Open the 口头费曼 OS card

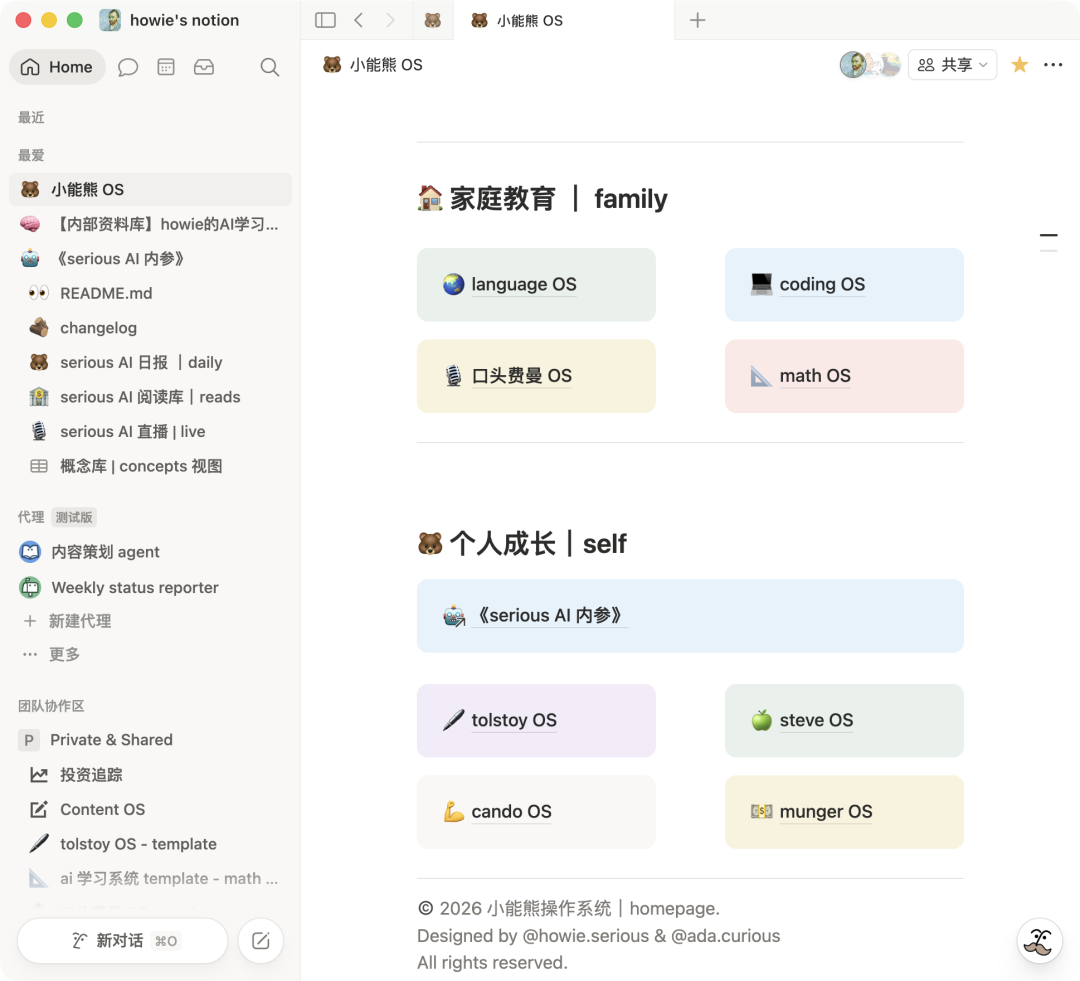(x=536, y=376)
